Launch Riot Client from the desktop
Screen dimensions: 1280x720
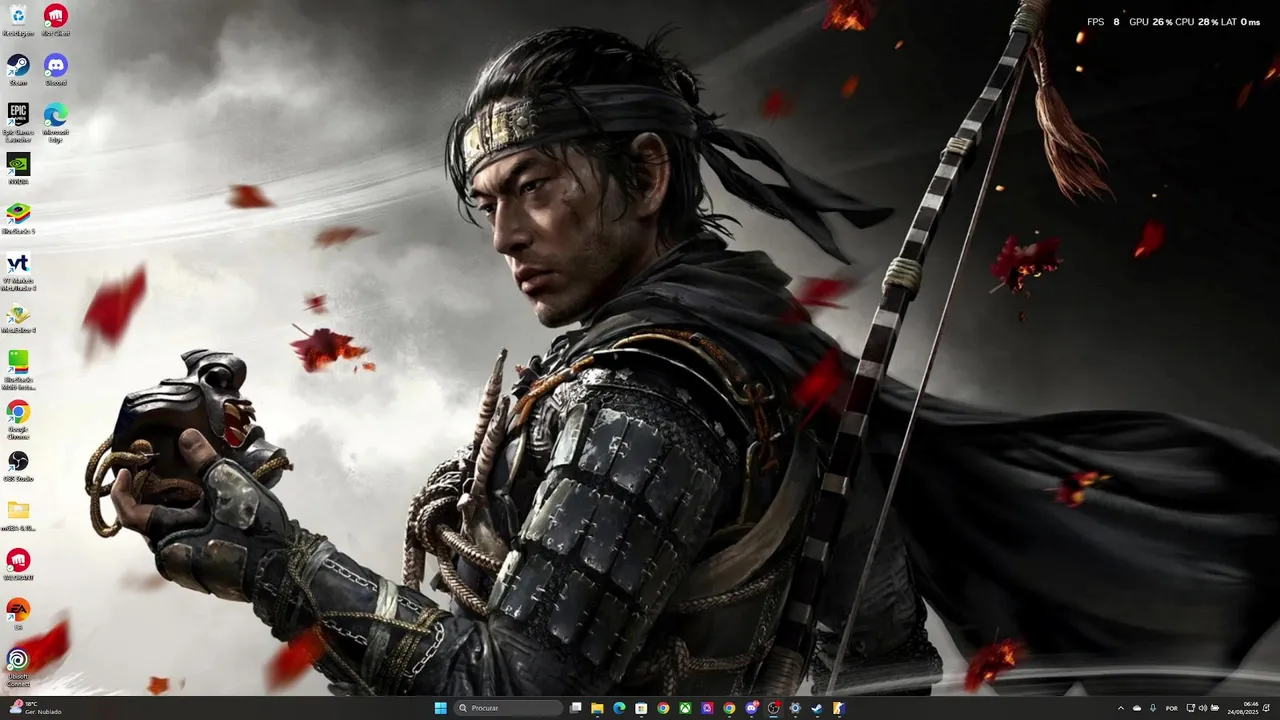click(x=56, y=19)
